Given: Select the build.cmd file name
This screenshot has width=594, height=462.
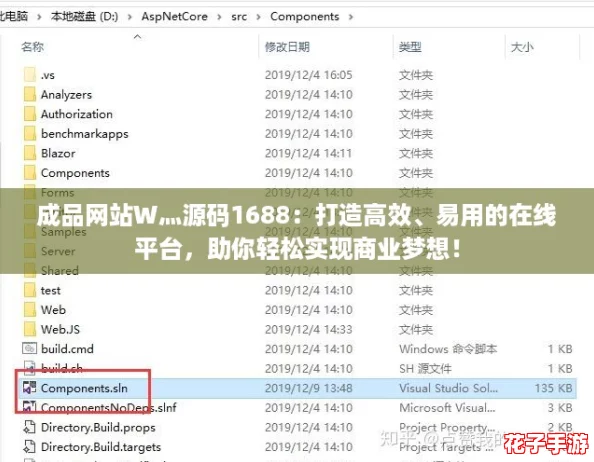Looking at the screenshot, I should [67, 349].
